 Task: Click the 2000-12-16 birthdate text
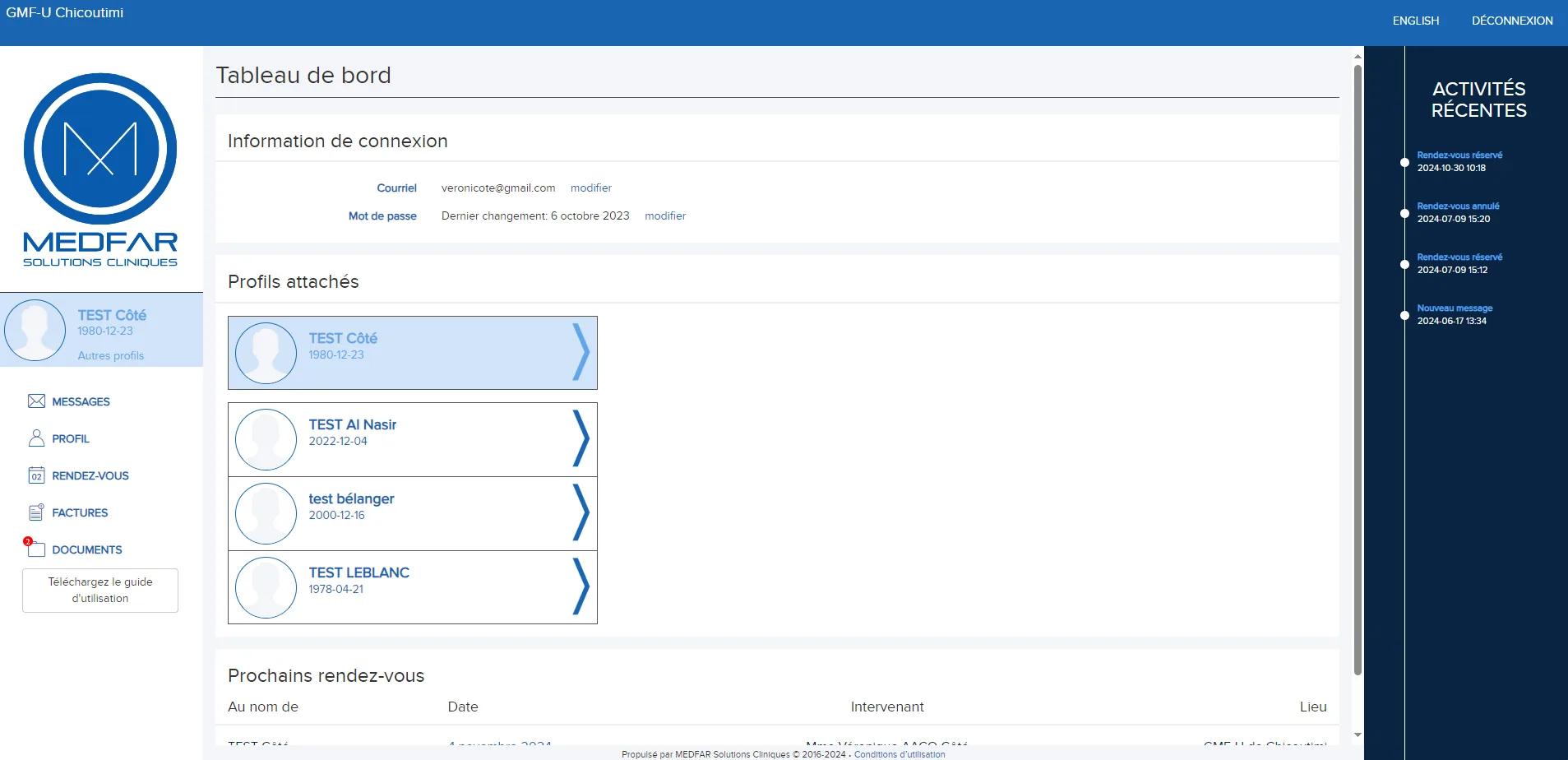click(336, 515)
